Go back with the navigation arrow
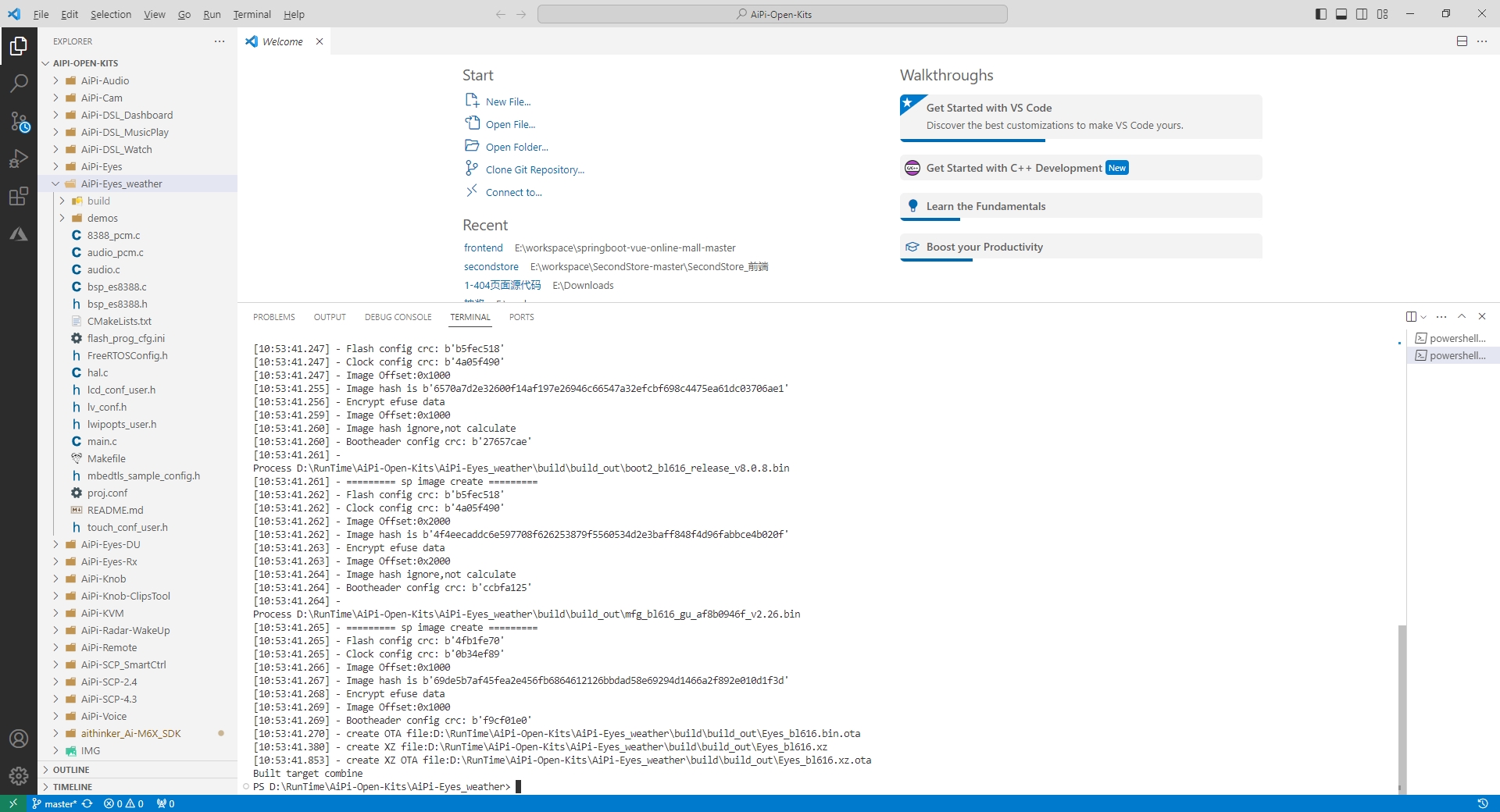This screenshot has width=1500, height=812. tap(501, 14)
